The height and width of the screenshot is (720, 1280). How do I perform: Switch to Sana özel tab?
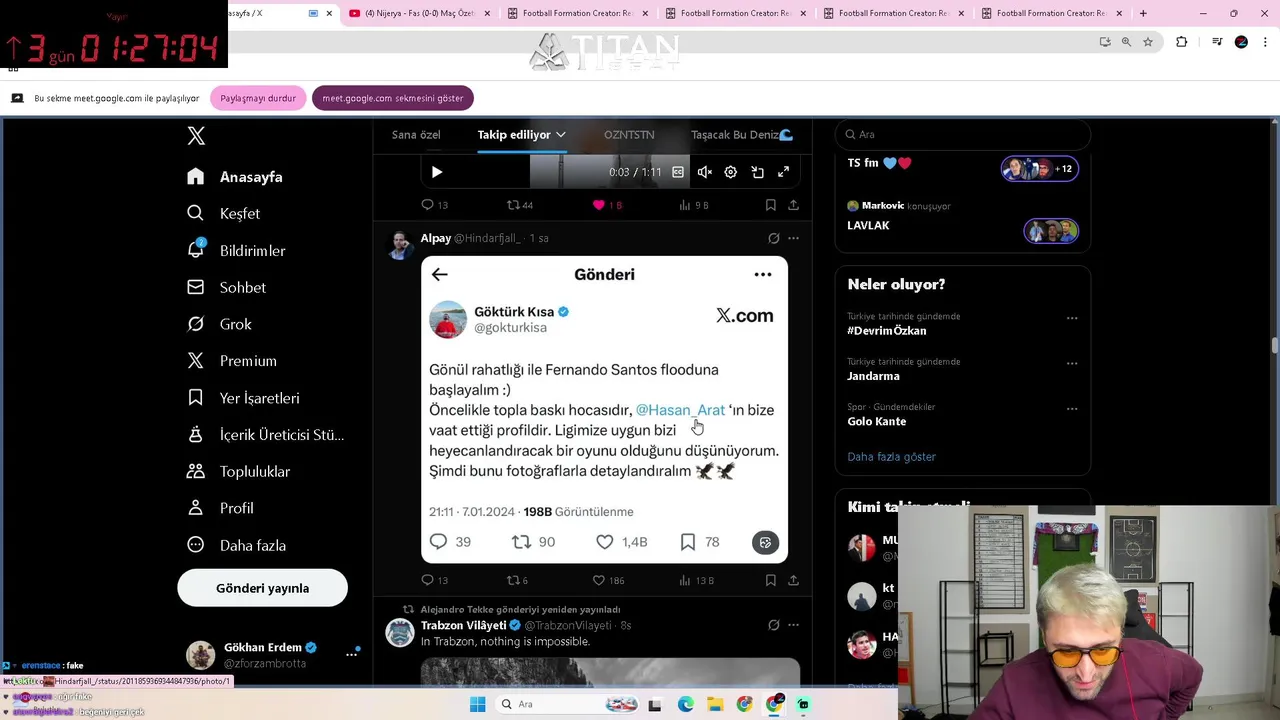(416, 134)
